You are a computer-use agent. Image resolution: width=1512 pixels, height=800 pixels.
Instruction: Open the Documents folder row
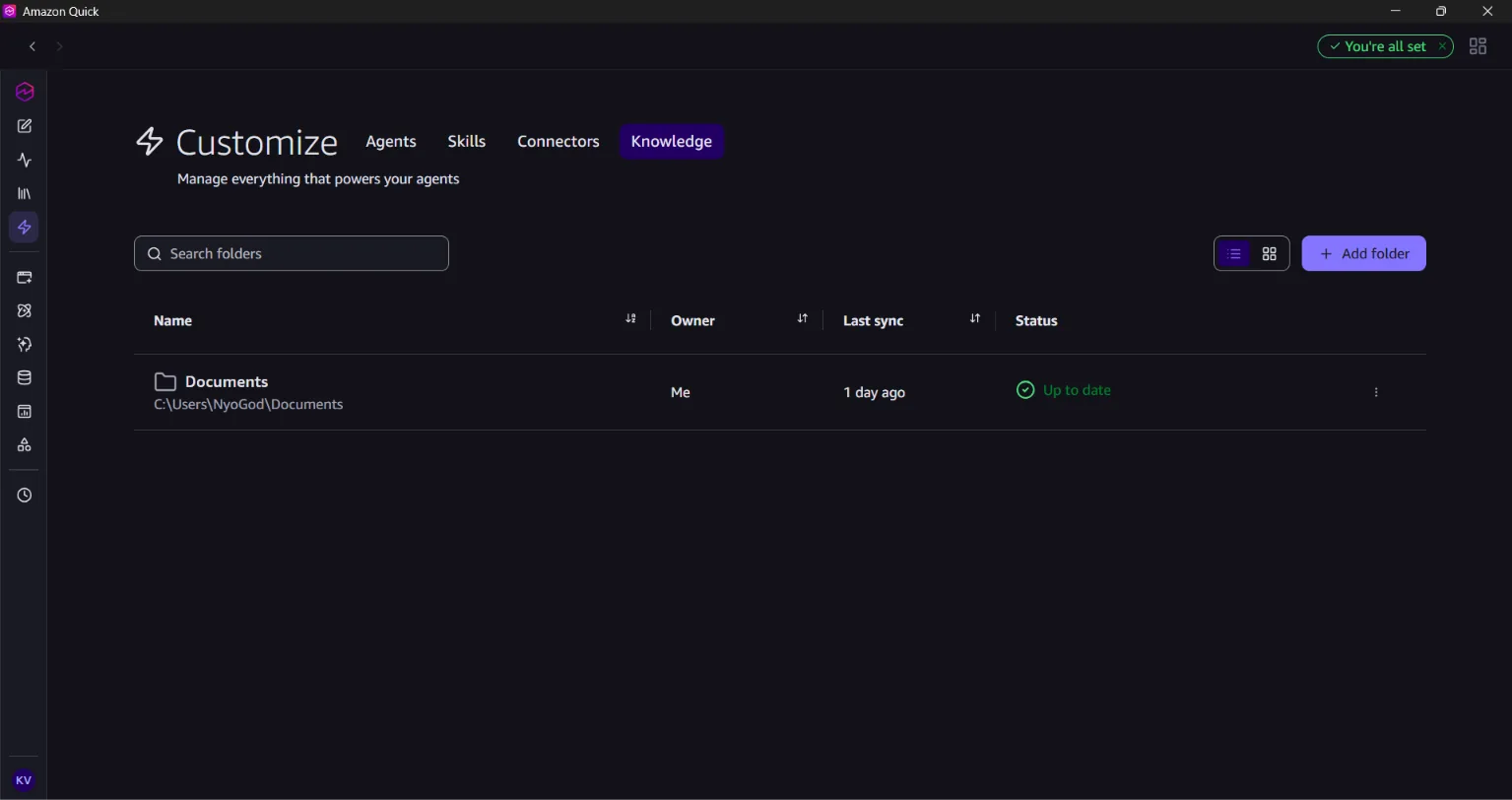pyautogui.click(x=780, y=392)
